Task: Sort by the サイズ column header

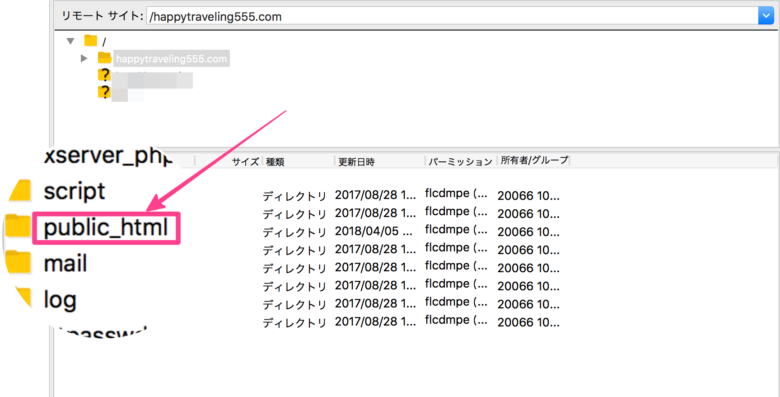Action: click(245, 162)
